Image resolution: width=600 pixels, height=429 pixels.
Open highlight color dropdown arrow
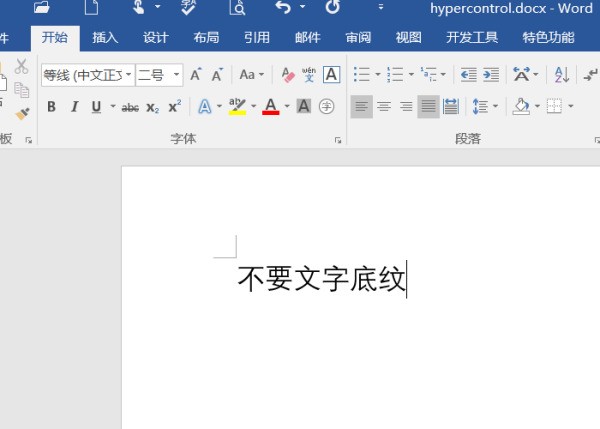(253, 106)
